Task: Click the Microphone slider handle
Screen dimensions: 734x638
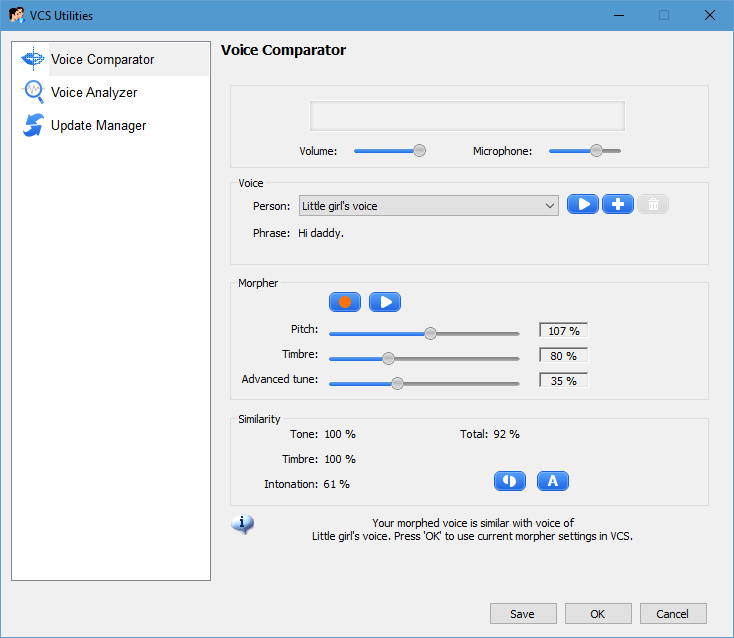Action: click(x=596, y=151)
